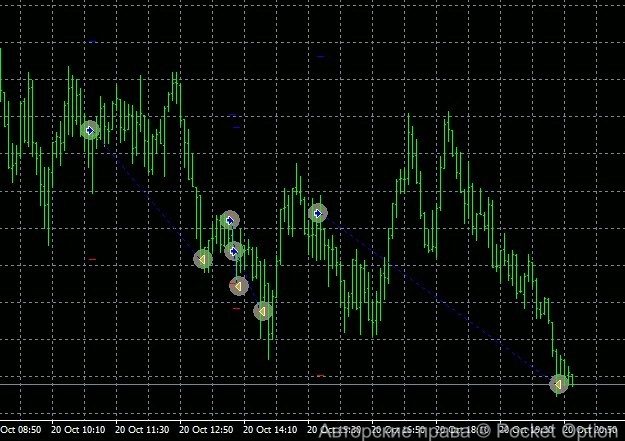Viewport: 625px width, 441px height.
Task: Select the yellow exit arrow on the horizontal price line
Action: (x=559, y=383)
